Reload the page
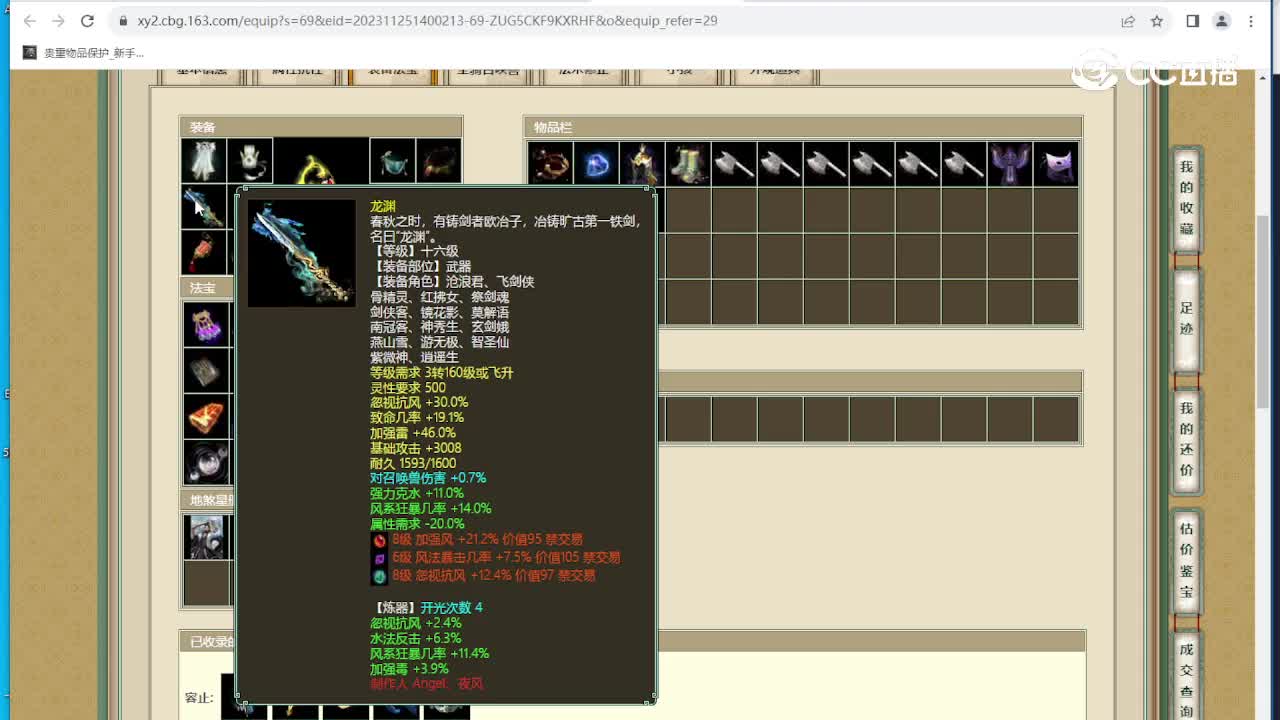 (87, 20)
